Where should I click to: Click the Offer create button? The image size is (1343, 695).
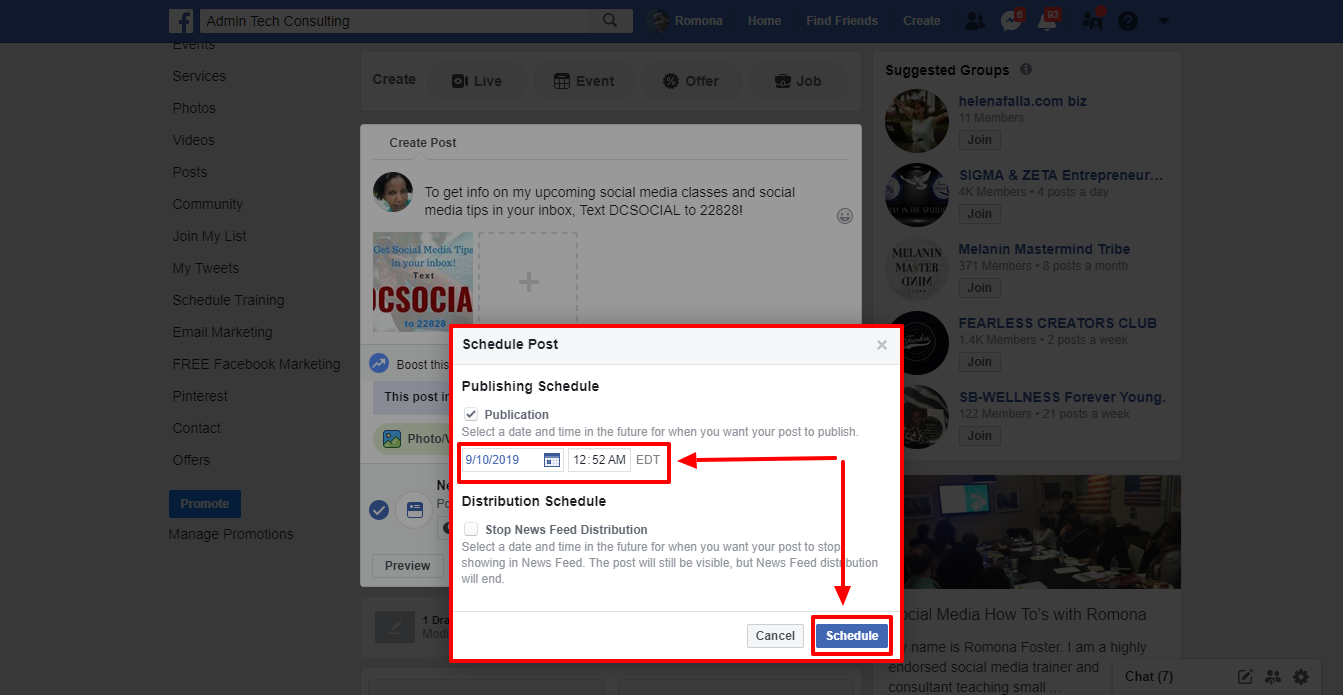pyautogui.click(x=689, y=81)
